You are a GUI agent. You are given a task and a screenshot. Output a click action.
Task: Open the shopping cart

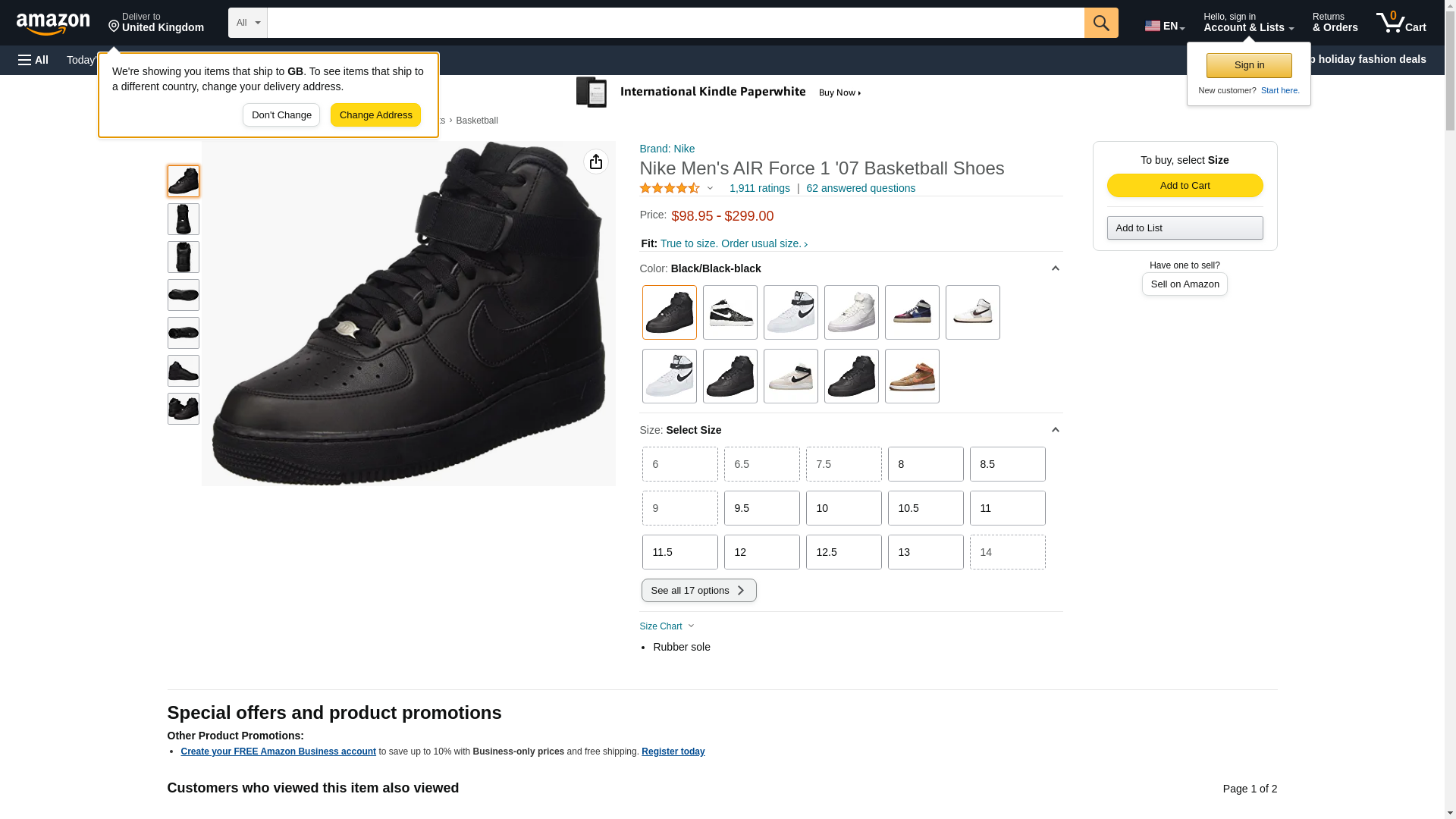pyautogui.click(x=1401, y=23)
